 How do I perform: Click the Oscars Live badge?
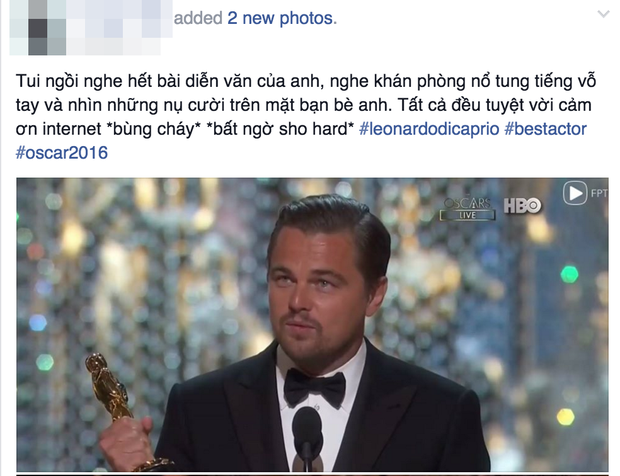pos(467,208)
